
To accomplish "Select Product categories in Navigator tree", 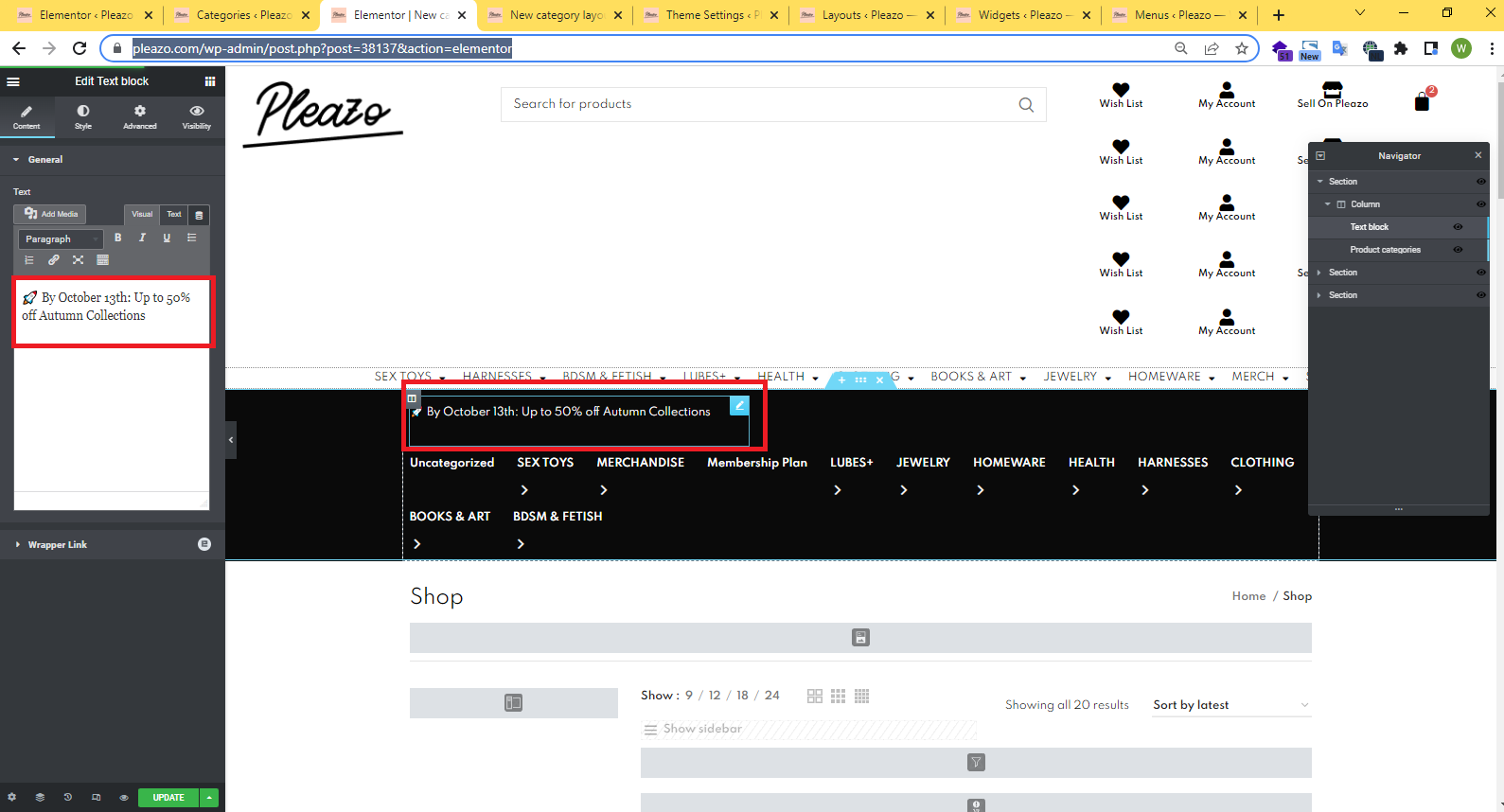I will click(1386, 250).
